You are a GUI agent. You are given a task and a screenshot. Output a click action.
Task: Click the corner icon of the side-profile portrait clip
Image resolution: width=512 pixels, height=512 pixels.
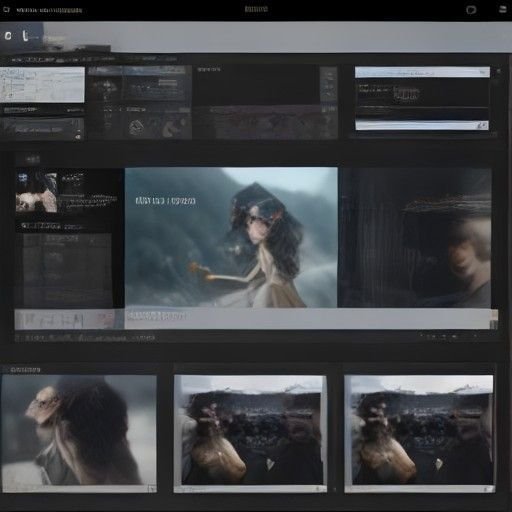(x=152, y=488)
